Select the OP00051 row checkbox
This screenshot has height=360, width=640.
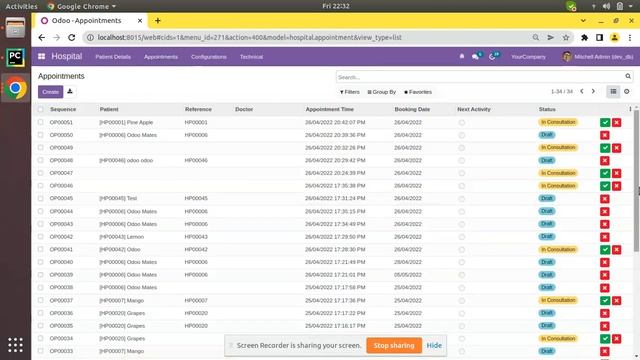coord(40,122)
